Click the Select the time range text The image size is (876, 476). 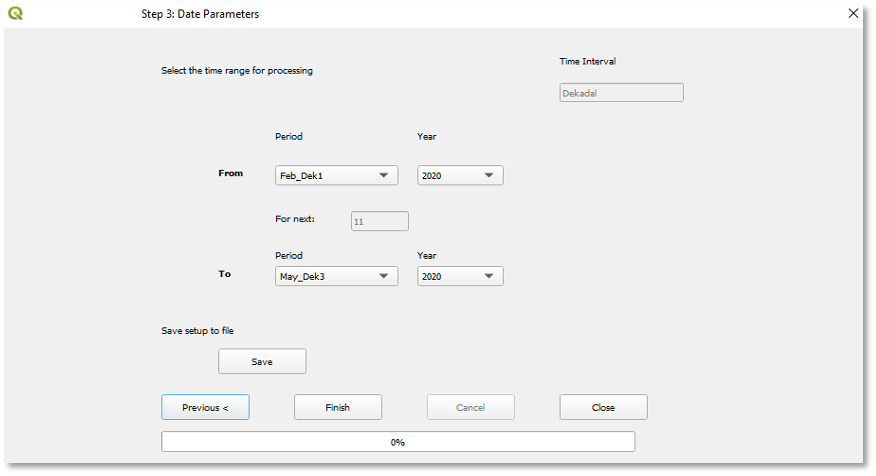(x=237, y=71)
